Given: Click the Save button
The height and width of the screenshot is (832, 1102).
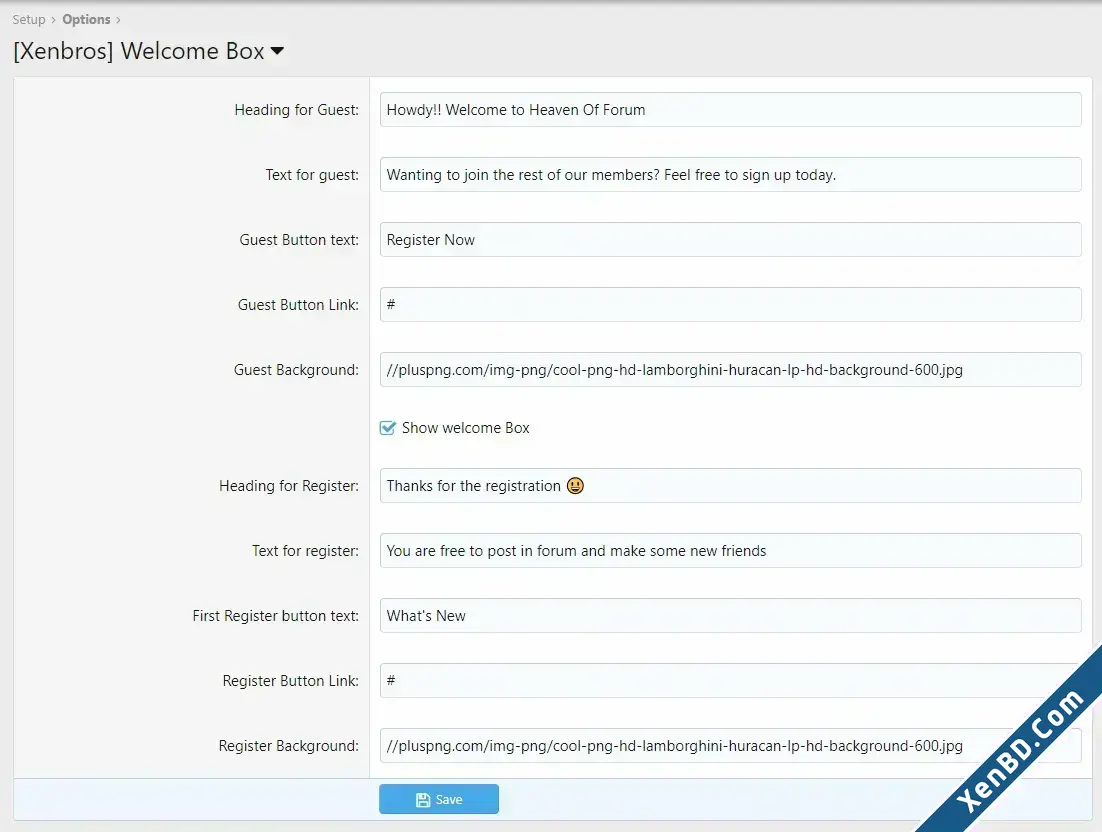Looking at the screenshot, I should (x=439, y=799).
